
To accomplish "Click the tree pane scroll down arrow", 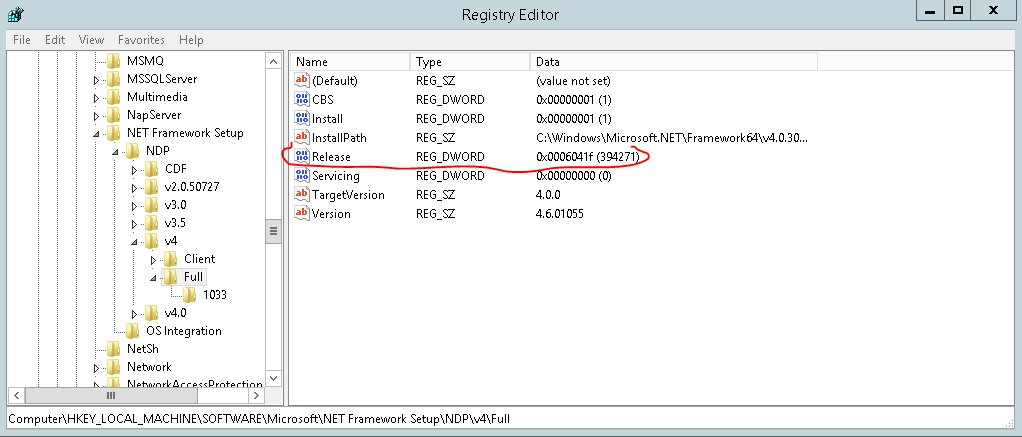I will [x=274, y=378].
